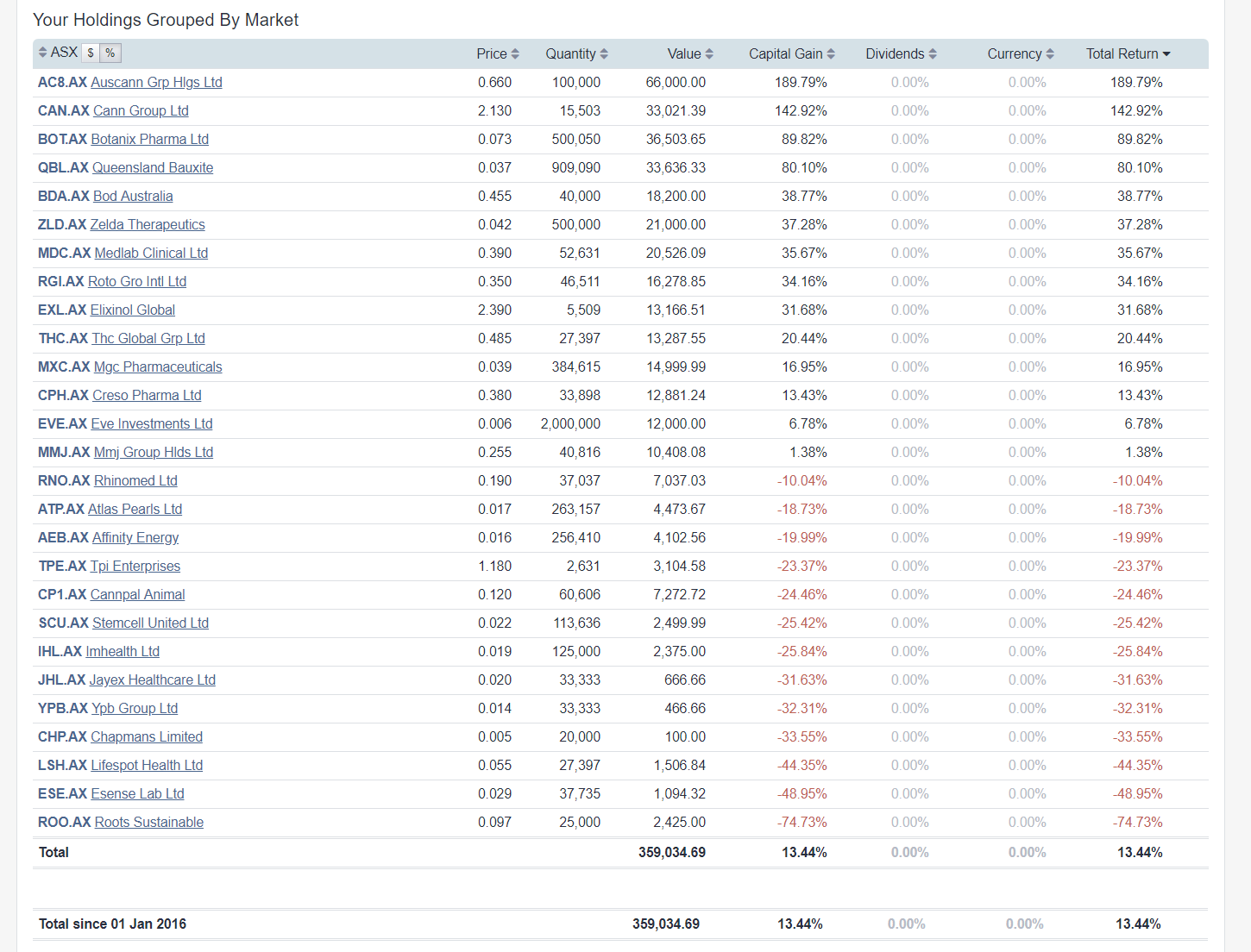Switch values to percentage display
Screen dimensions: 1251x952
(x=110, y=53)
